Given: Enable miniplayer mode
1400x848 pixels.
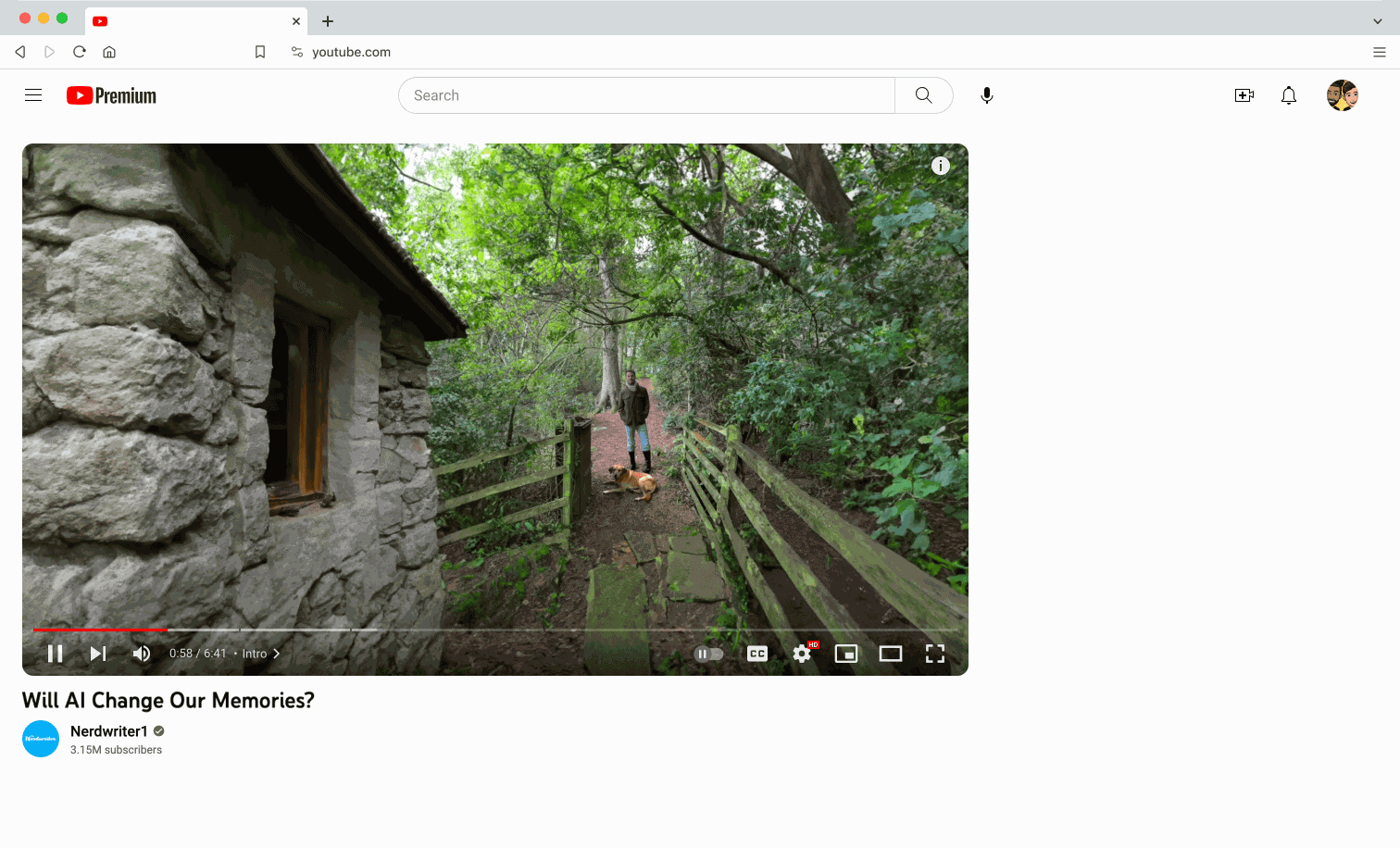Looking at the screenshot, I should point(846,654).
